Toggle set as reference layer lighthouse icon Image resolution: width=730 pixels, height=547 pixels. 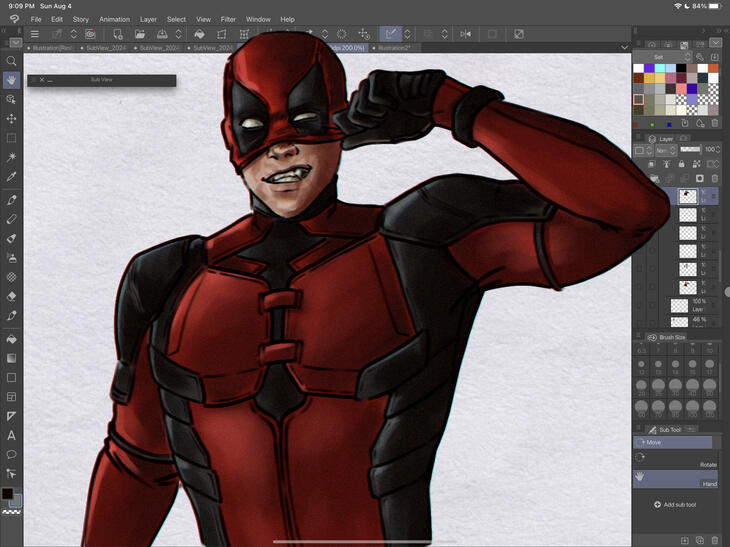[x=666, y=164]
